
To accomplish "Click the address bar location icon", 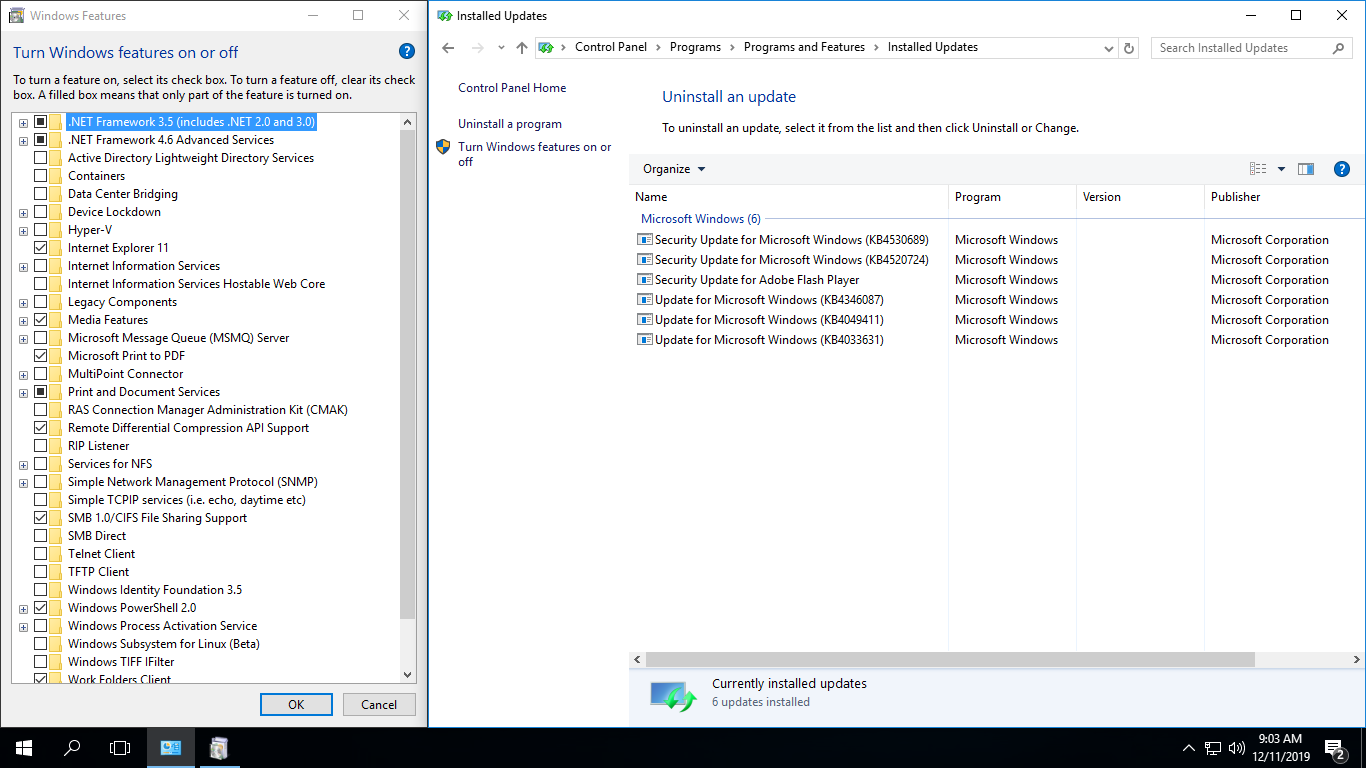I will (546, 48).
